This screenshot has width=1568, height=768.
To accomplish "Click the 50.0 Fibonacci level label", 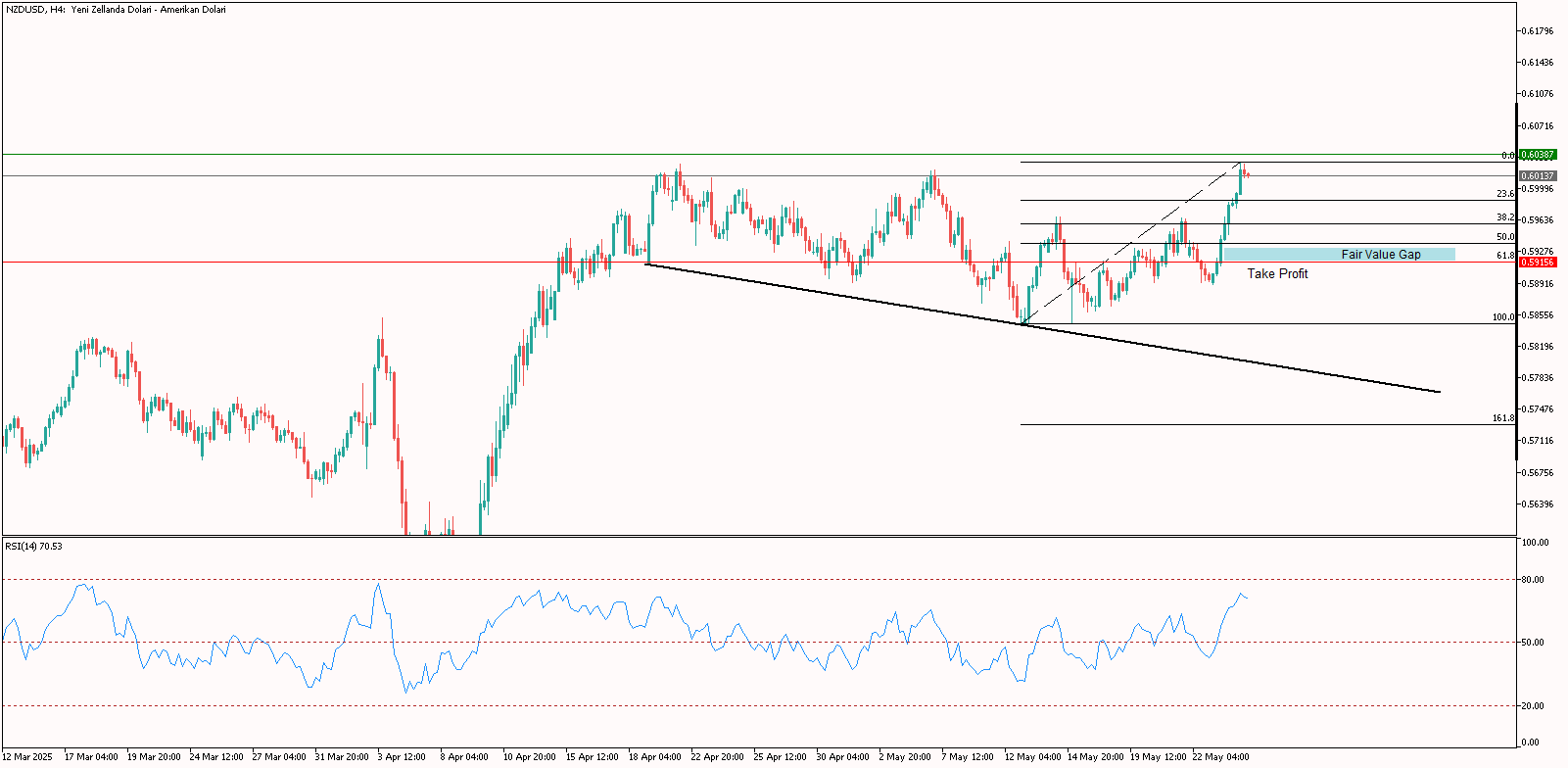I will (1505, 237).
